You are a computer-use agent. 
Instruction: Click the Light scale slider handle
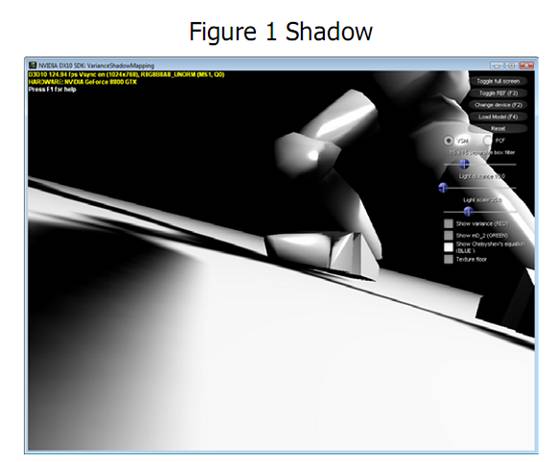[468, 211]
